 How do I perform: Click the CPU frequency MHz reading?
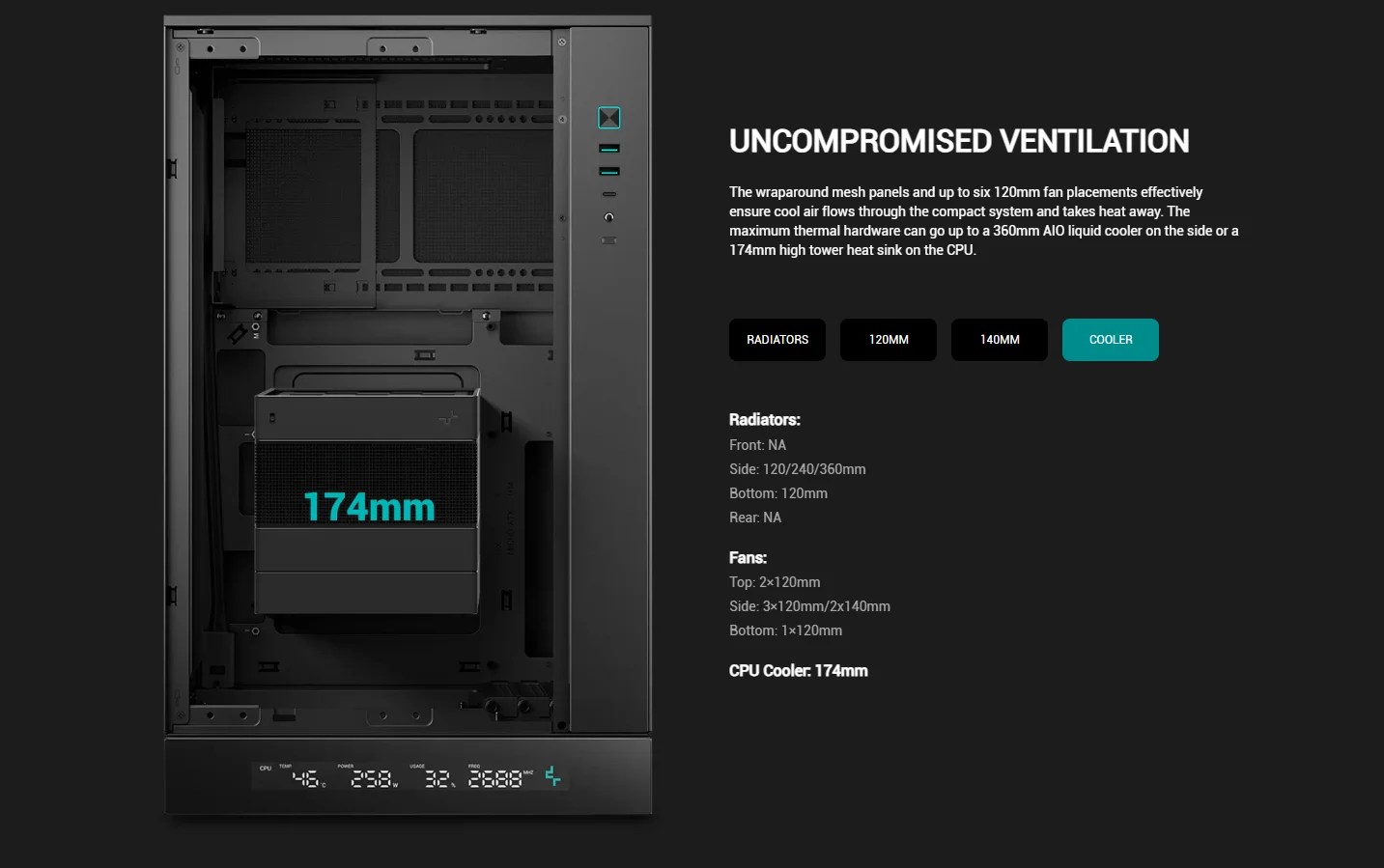pos(496,778)
